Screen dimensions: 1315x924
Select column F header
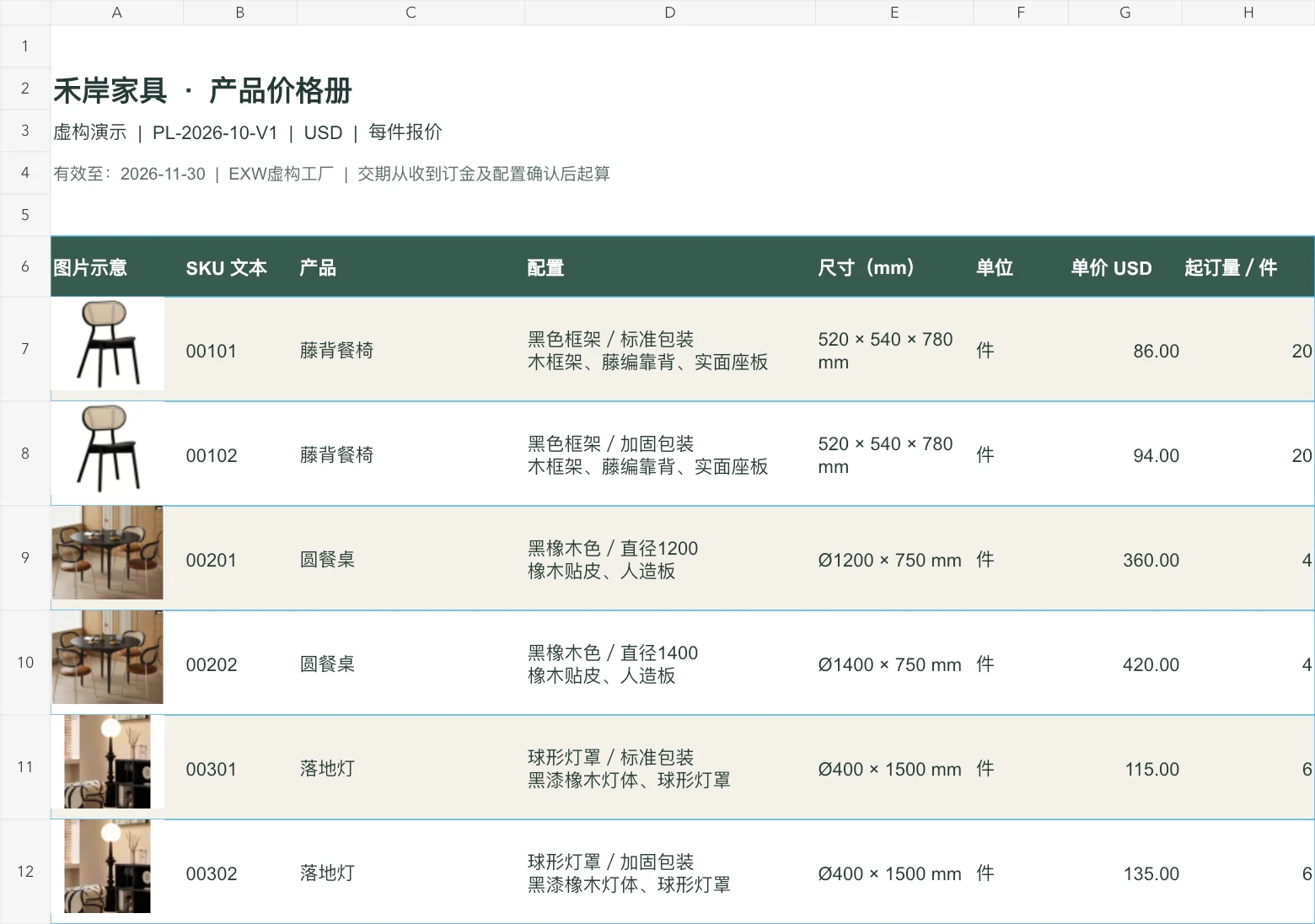(x=1021, y=13)
